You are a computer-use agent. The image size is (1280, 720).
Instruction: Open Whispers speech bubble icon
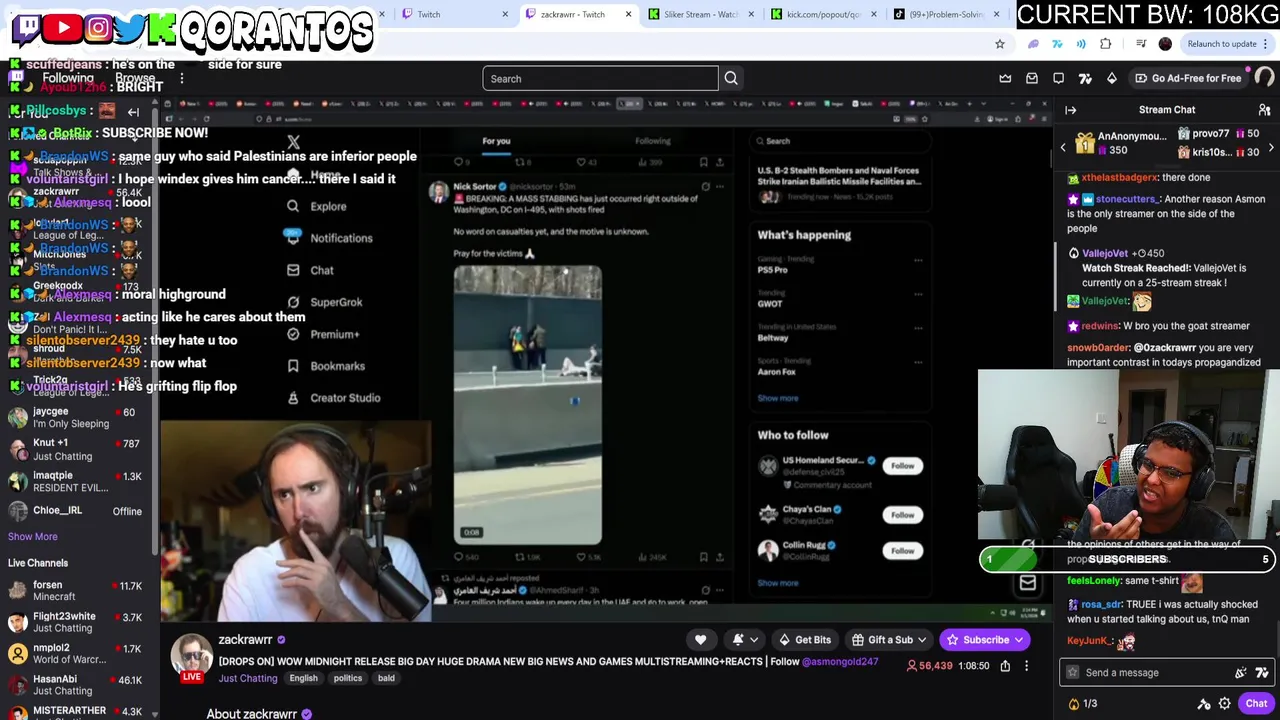[1059, 78]
